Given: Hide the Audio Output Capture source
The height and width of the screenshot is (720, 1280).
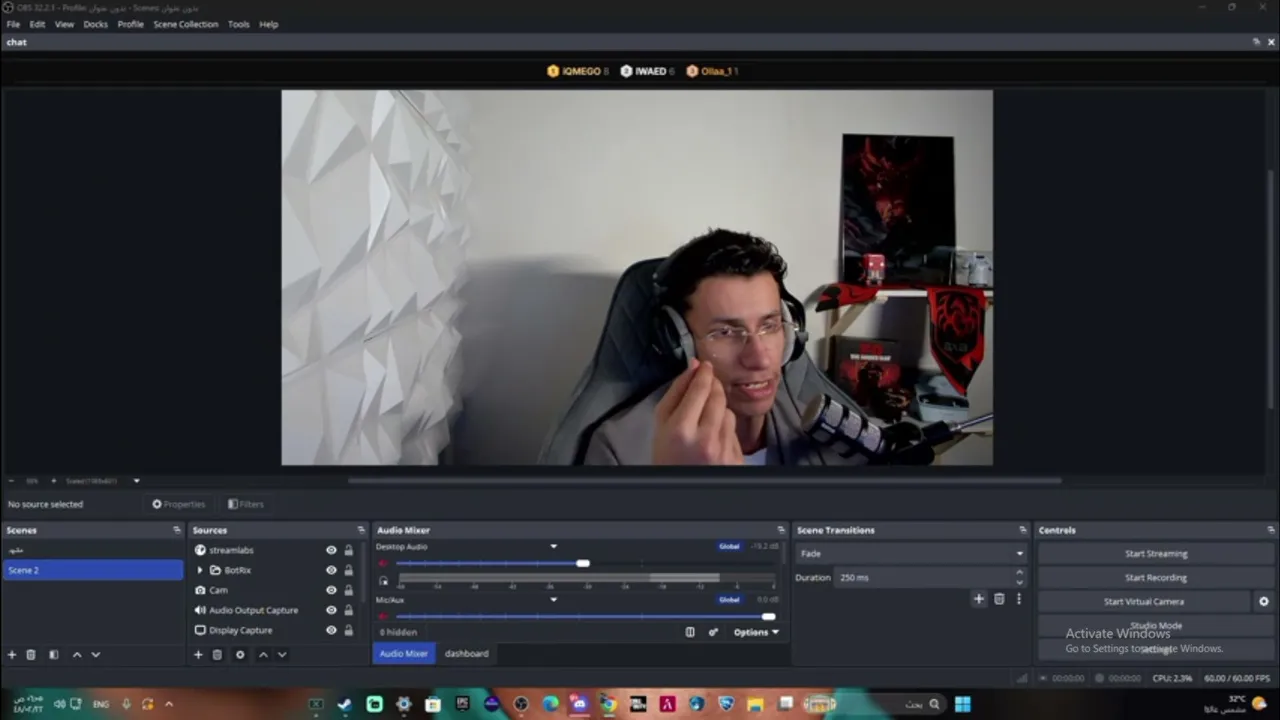Looking at the screenshot, I should [331, 610].
